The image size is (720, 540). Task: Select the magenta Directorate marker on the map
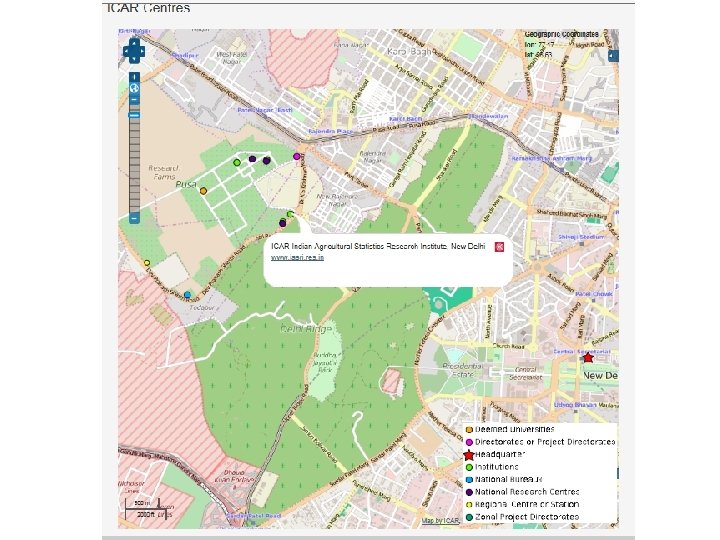pyautogui.click(x=297, y=157)
